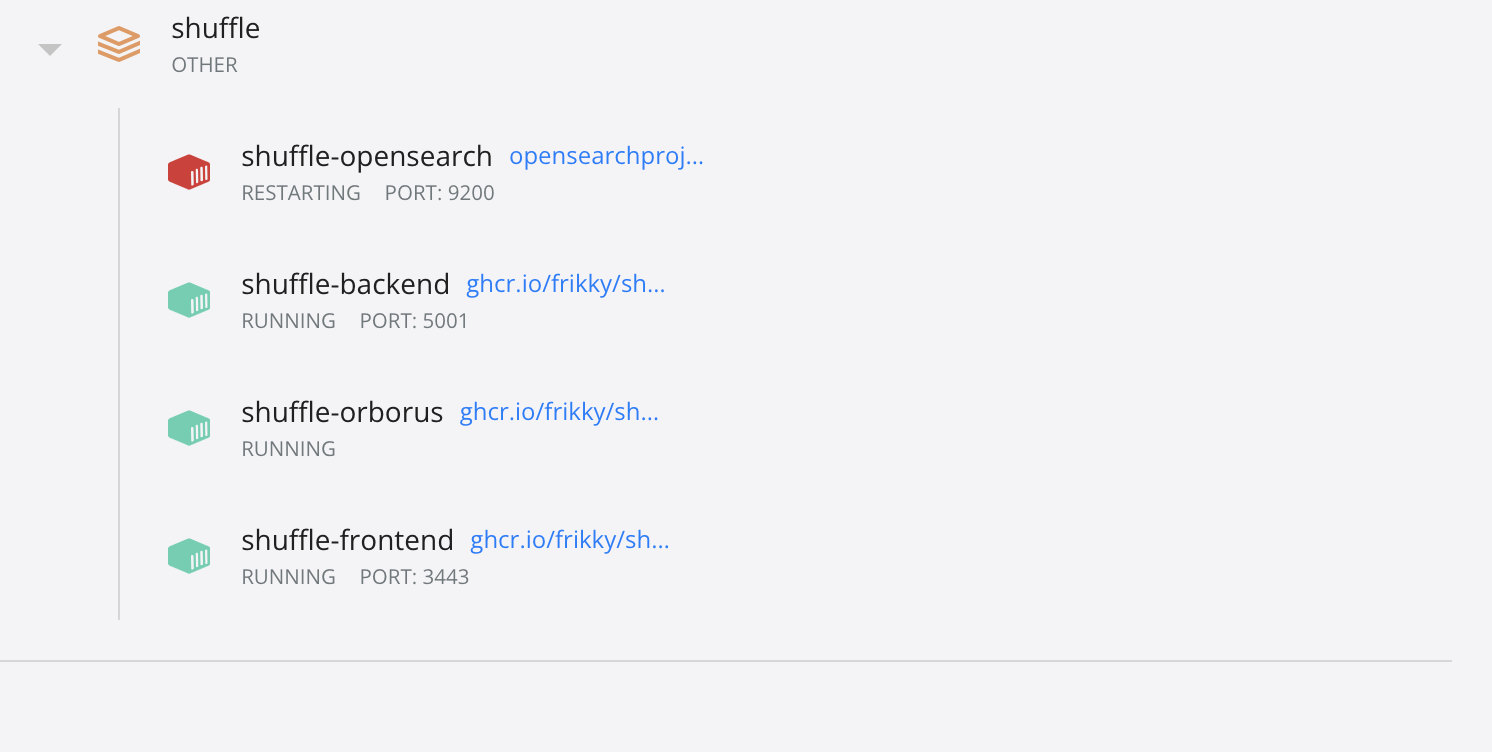Click the OTHER category label under shuffle
This screenshot has height=752, width=1492.
pyautogui.click(x=204, y=64)
